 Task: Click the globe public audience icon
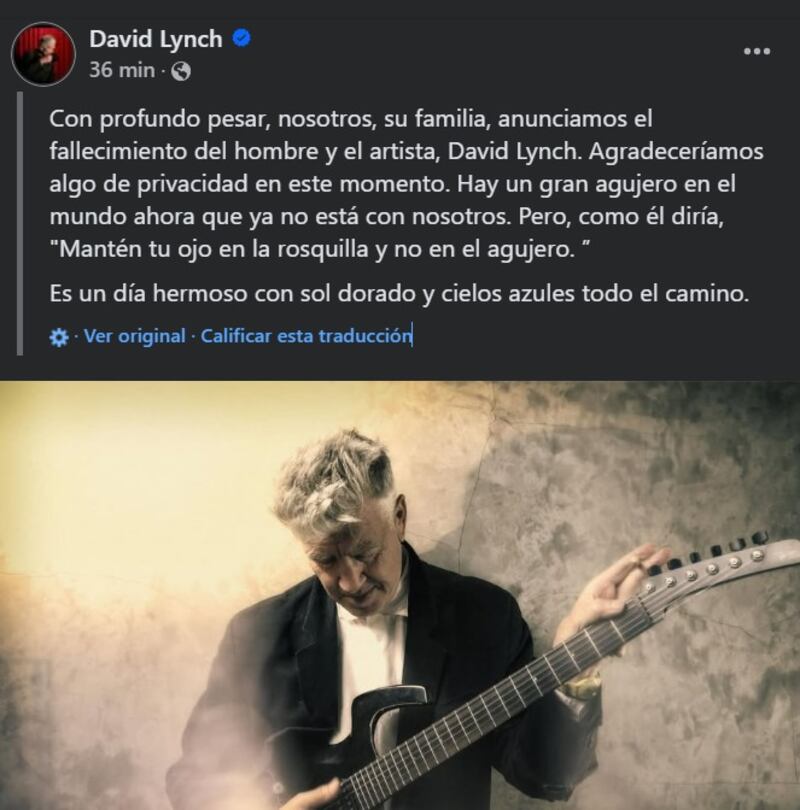[181, 71]
